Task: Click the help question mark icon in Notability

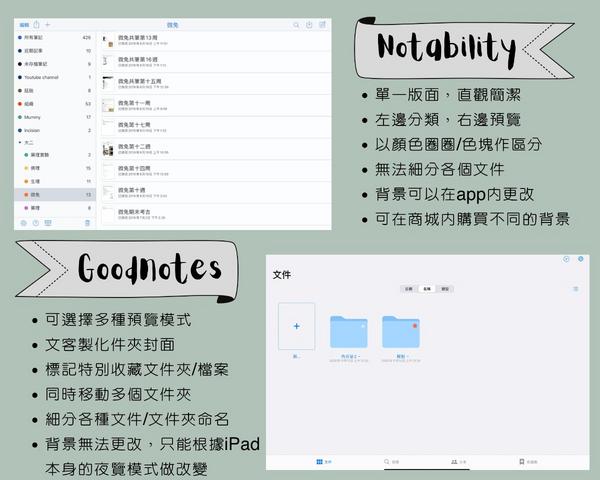Action: (x=36, y=222)
